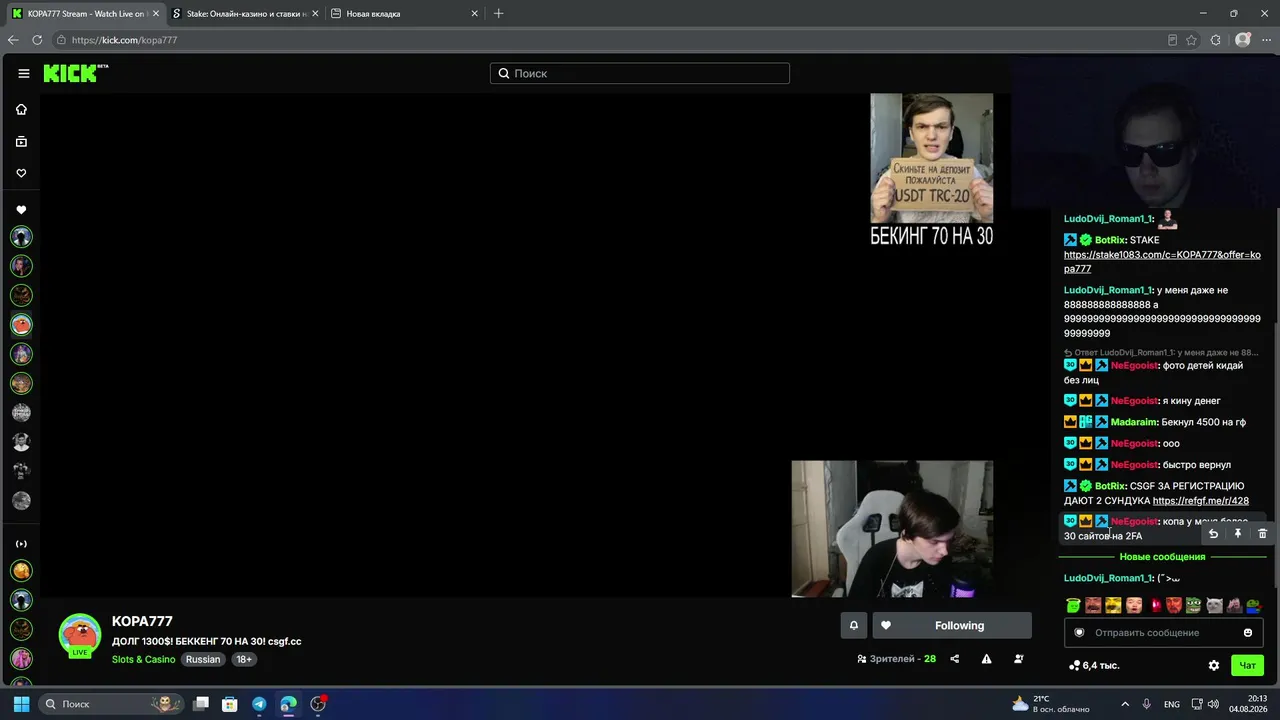
Task: Click username Madaraim in chat
Action: [1134, 422]
